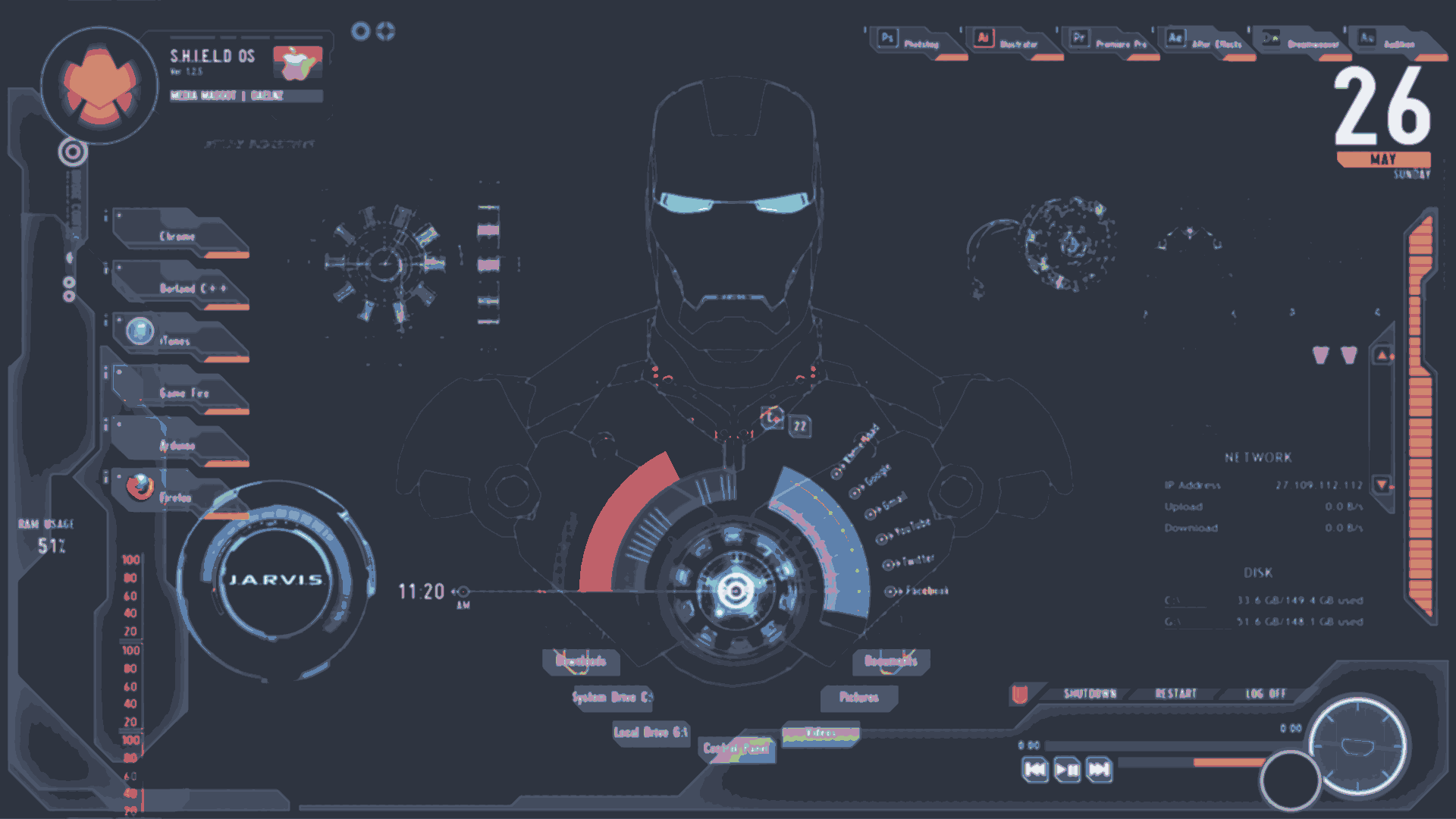Click the circular knob at media player left
This screenshot has width=1456, height=819.
[x=1291, y=780]
